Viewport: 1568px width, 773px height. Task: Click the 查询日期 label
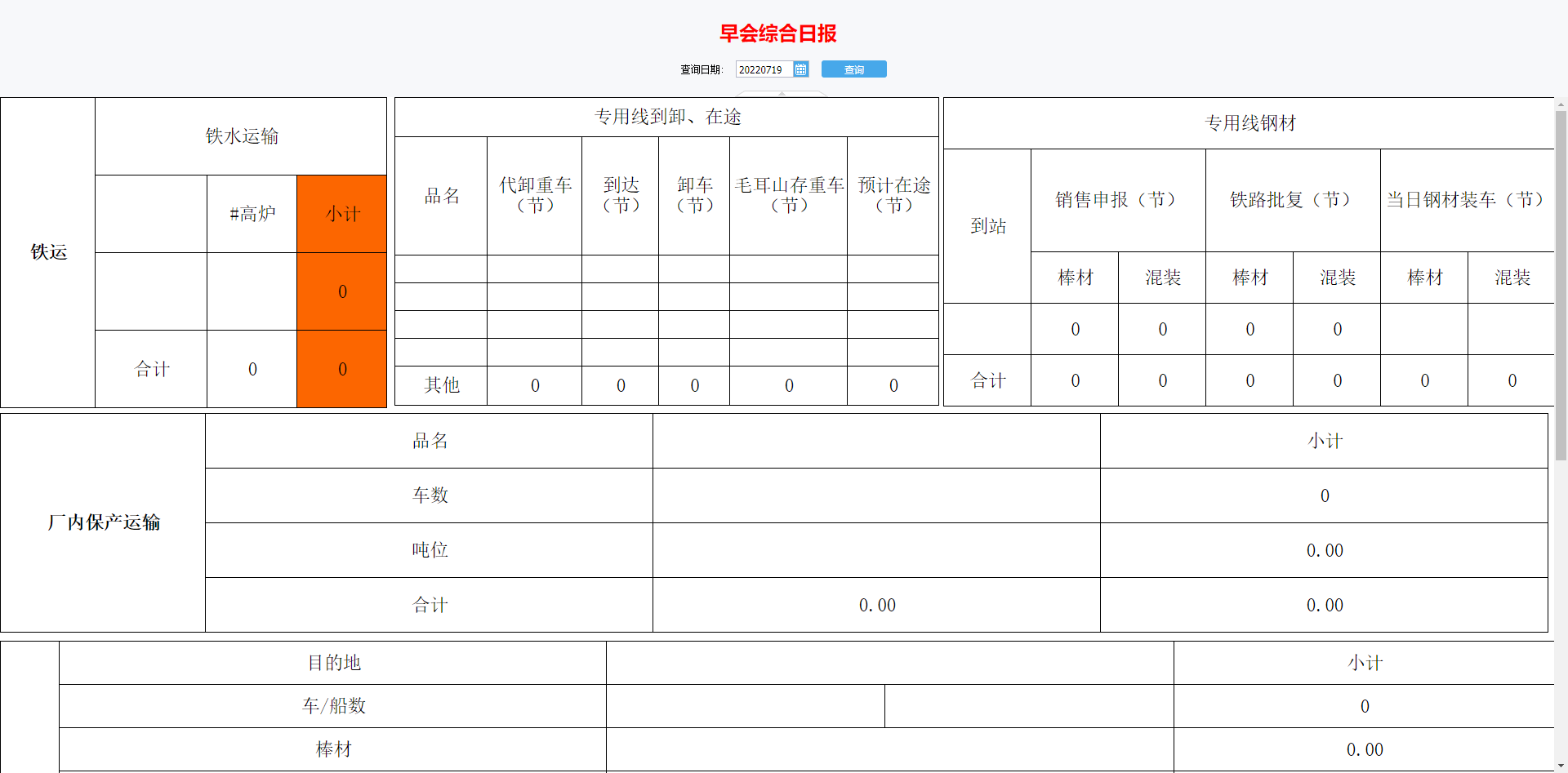[x=702, y=70]
